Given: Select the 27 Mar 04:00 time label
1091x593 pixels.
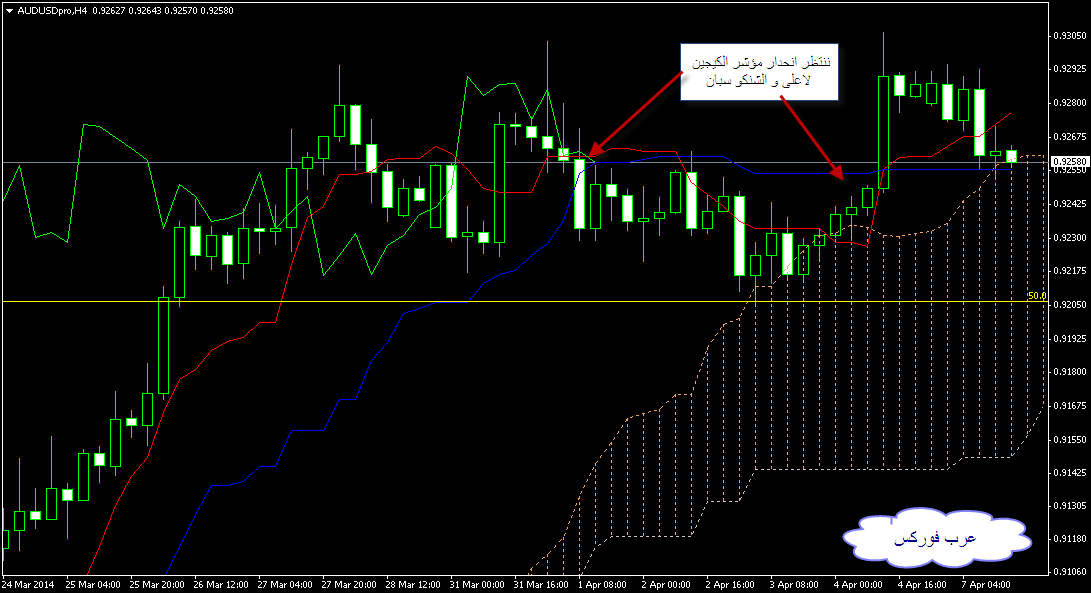Looking at the screenshot, I should pyautogui.click(x=285, y=585).
